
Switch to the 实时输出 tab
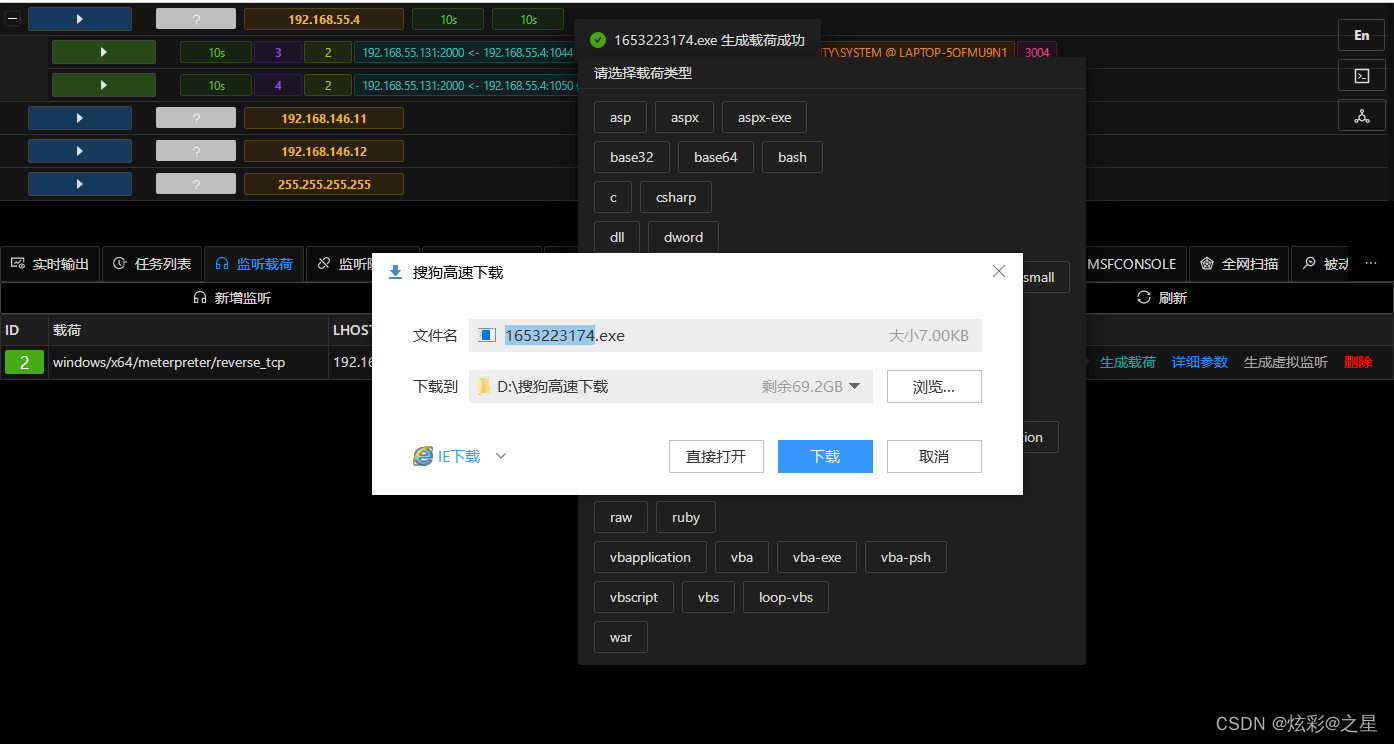point(50,264)
